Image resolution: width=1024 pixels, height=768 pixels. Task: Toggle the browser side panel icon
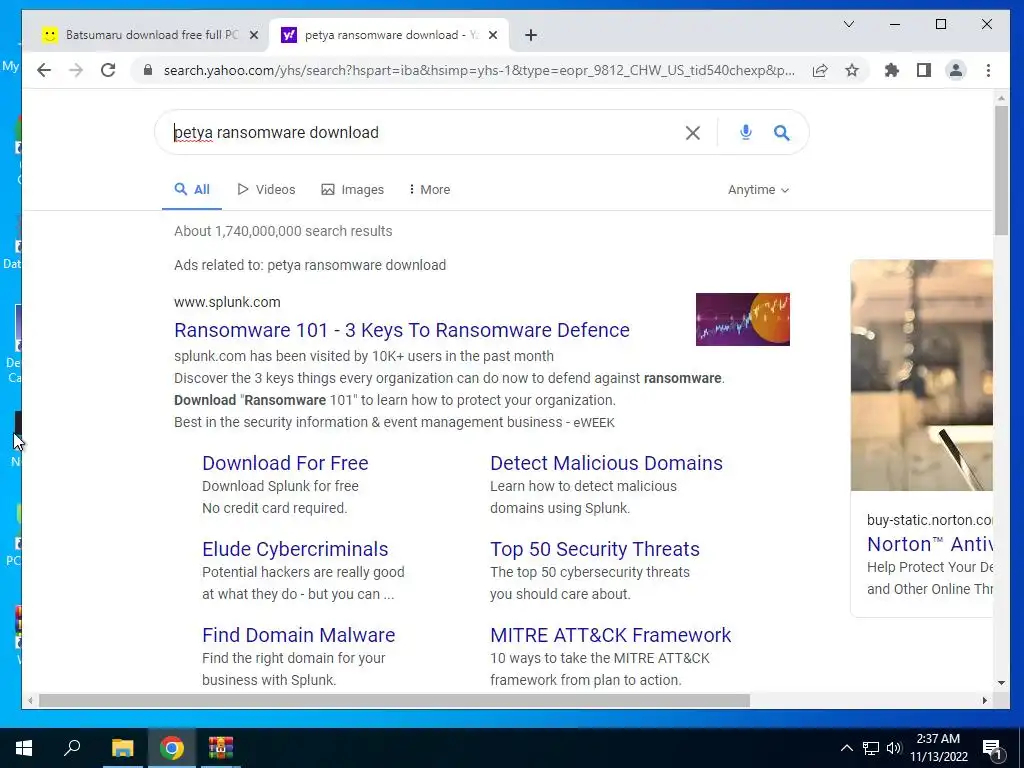(923, 70)
